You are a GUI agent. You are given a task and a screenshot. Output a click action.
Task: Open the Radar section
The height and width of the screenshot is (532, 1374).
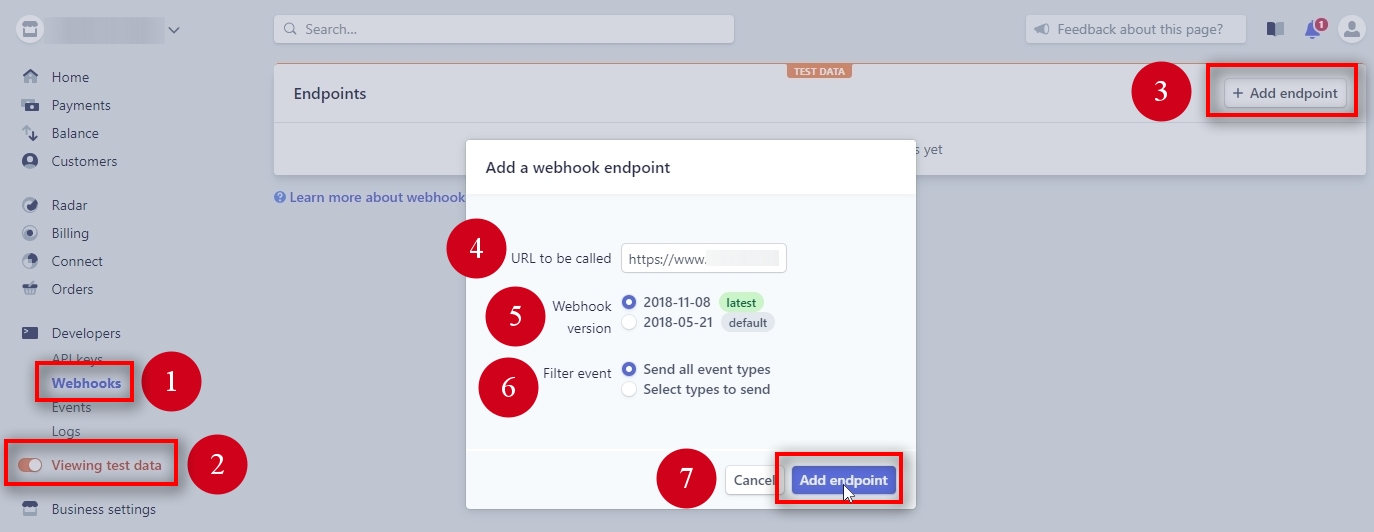tap(69, 205)
